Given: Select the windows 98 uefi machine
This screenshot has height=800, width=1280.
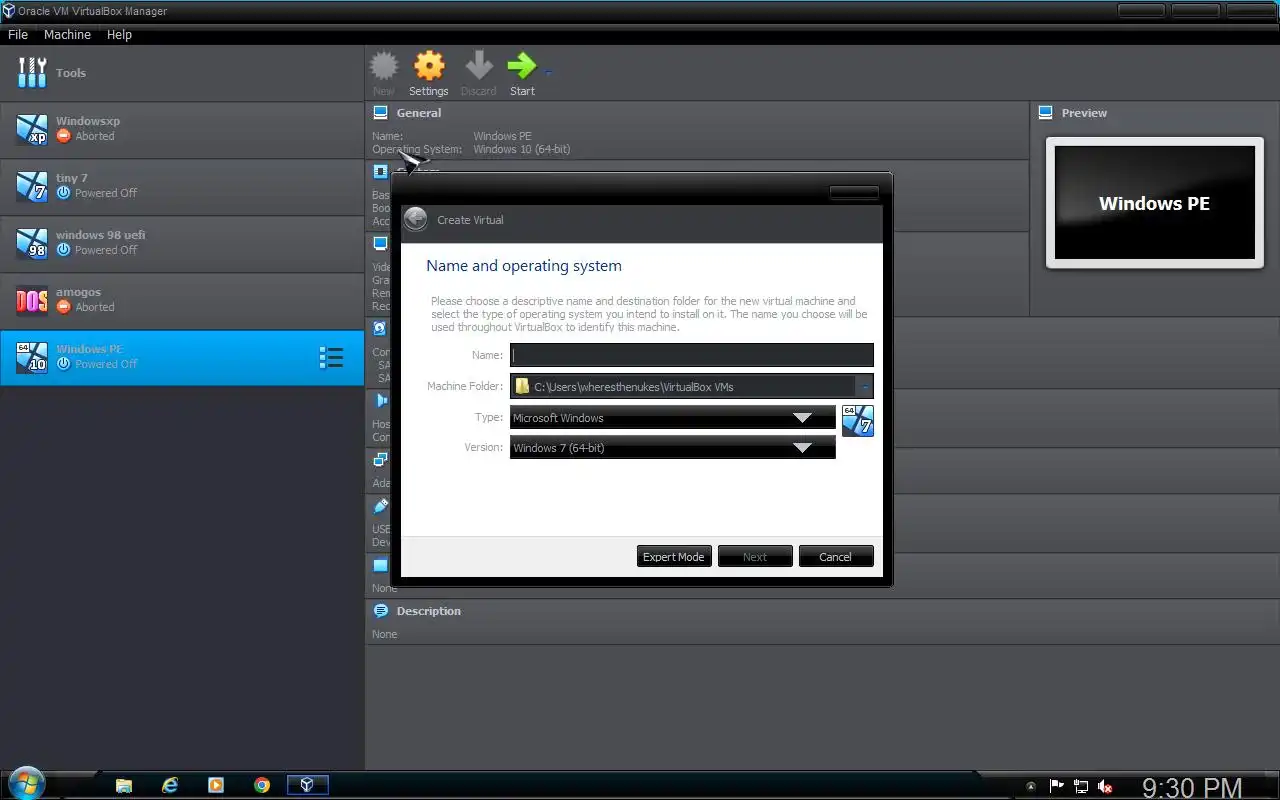Looking at the screenshot, I should [182, 243].
